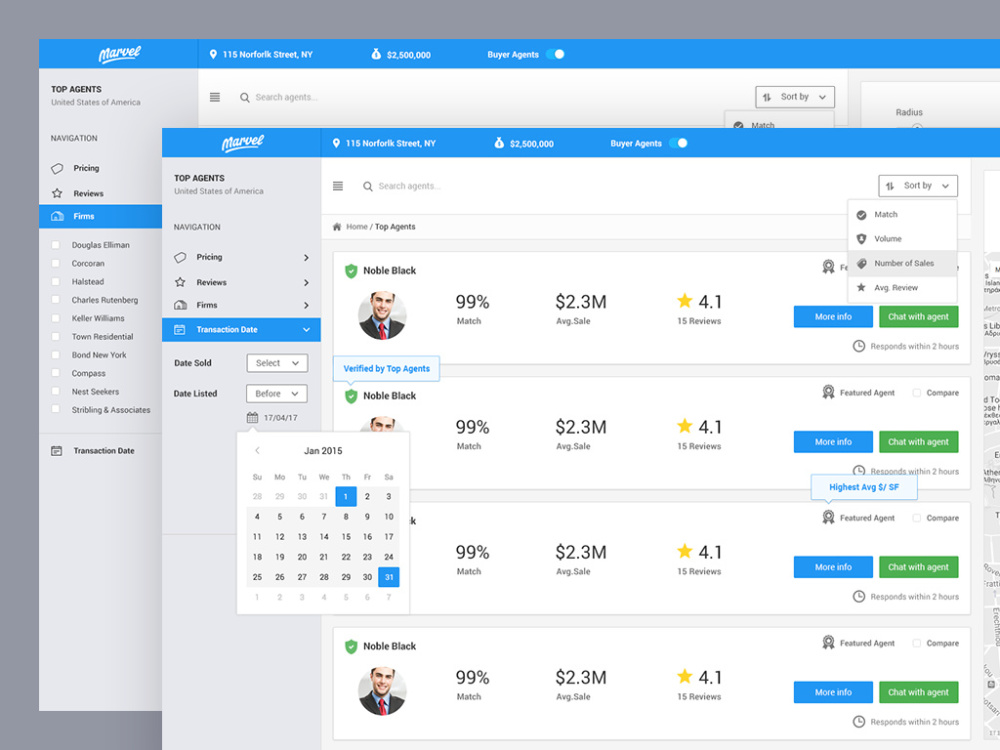Screen dimensions: 1000x750
Task: Click agent photo on first Noble Black card
Action: [382, 316]
